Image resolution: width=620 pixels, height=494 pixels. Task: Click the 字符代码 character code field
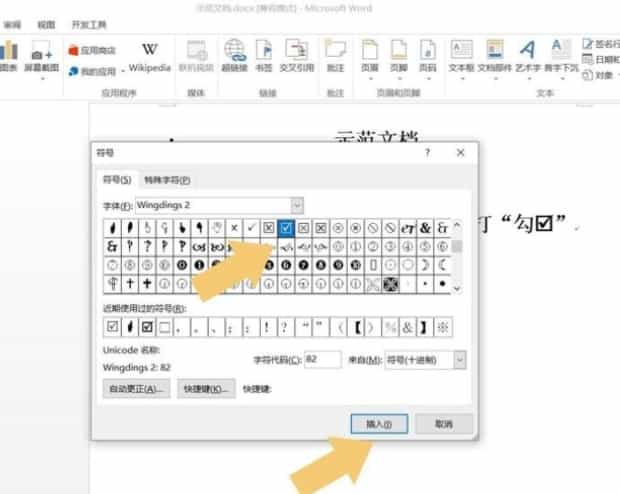click(322, 359)
